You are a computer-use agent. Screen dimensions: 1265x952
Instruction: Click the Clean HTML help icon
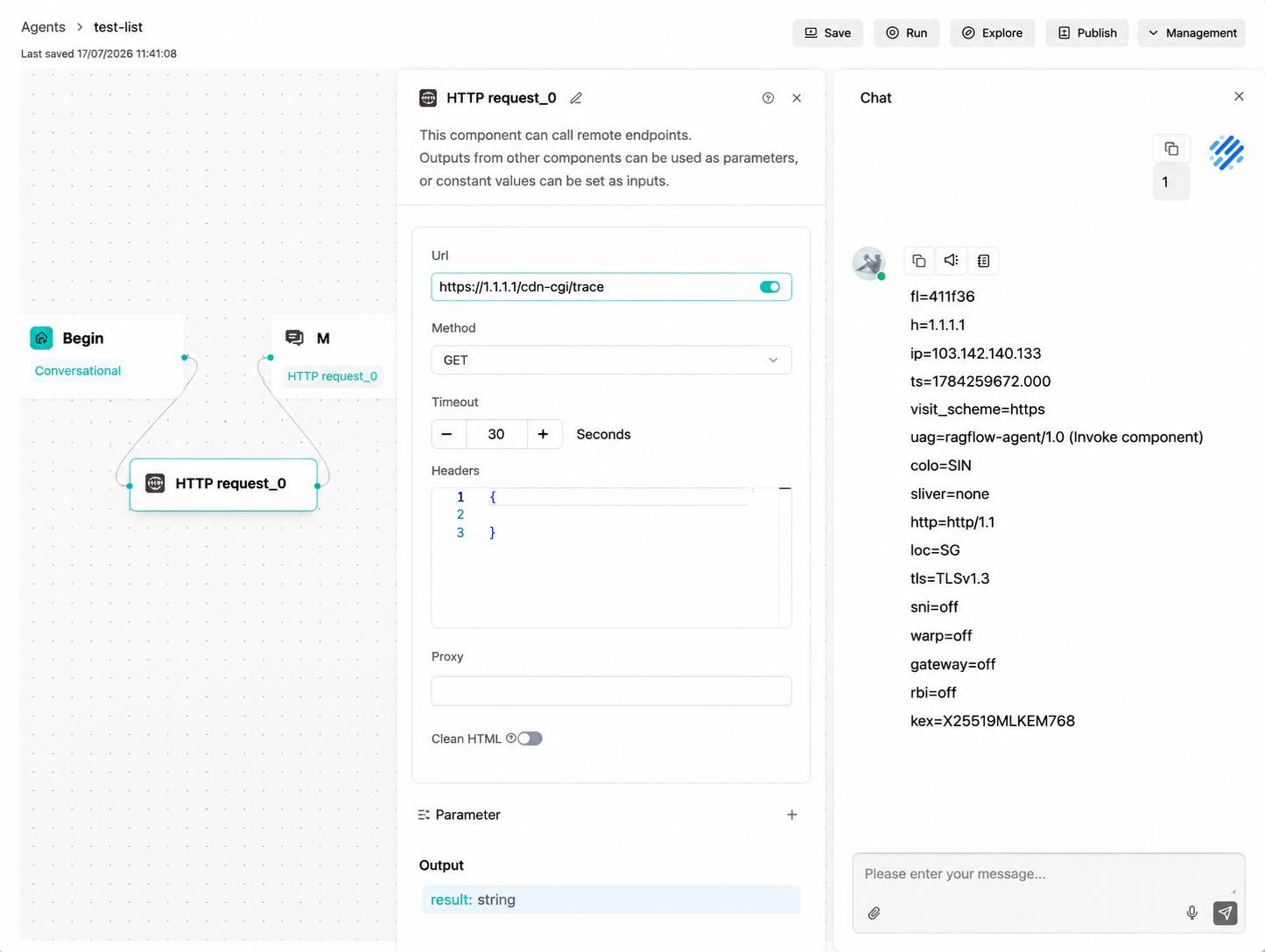(511, 738)
